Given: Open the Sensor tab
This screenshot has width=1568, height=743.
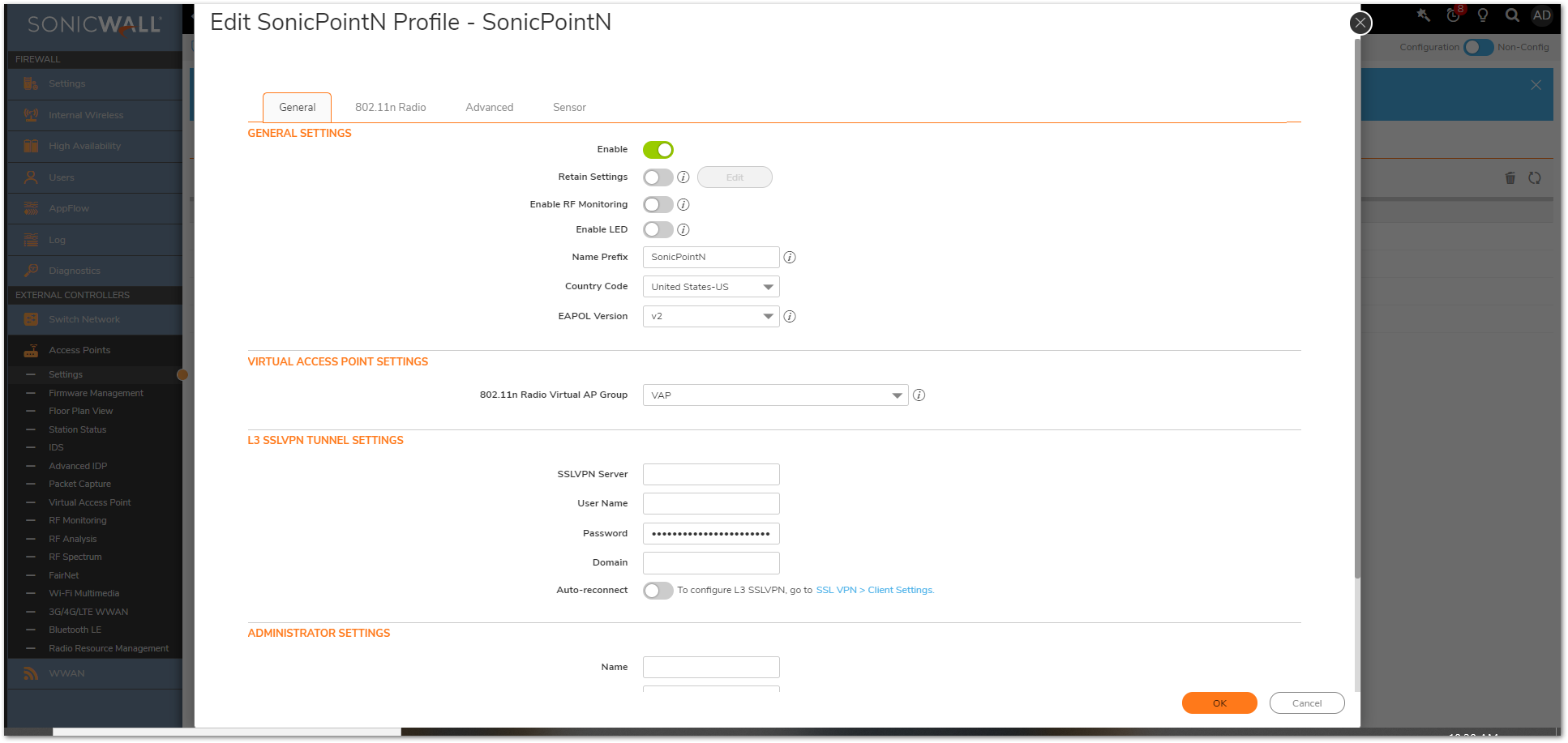Looking at the screenshot, I should pos(569,108).
